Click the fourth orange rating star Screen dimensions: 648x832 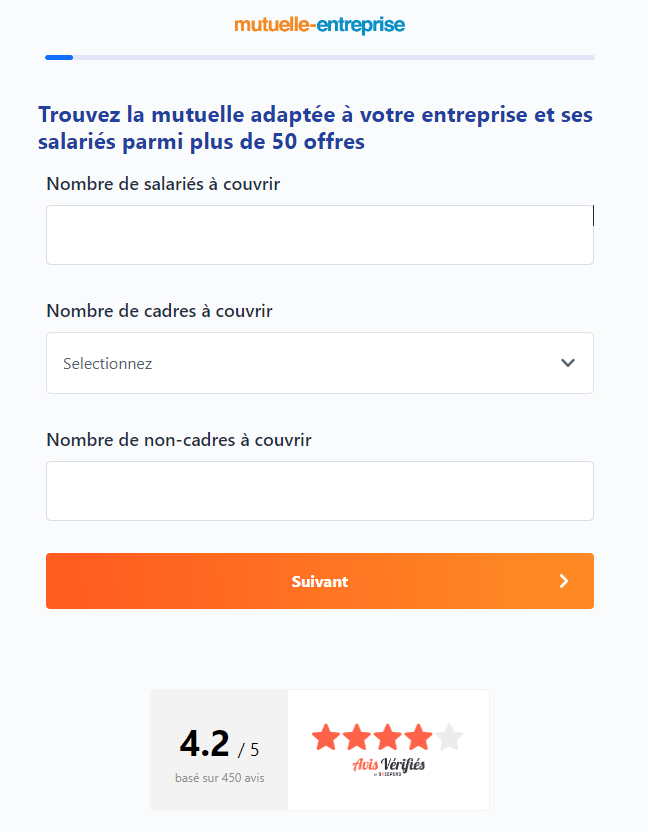[x=418, y=737]
